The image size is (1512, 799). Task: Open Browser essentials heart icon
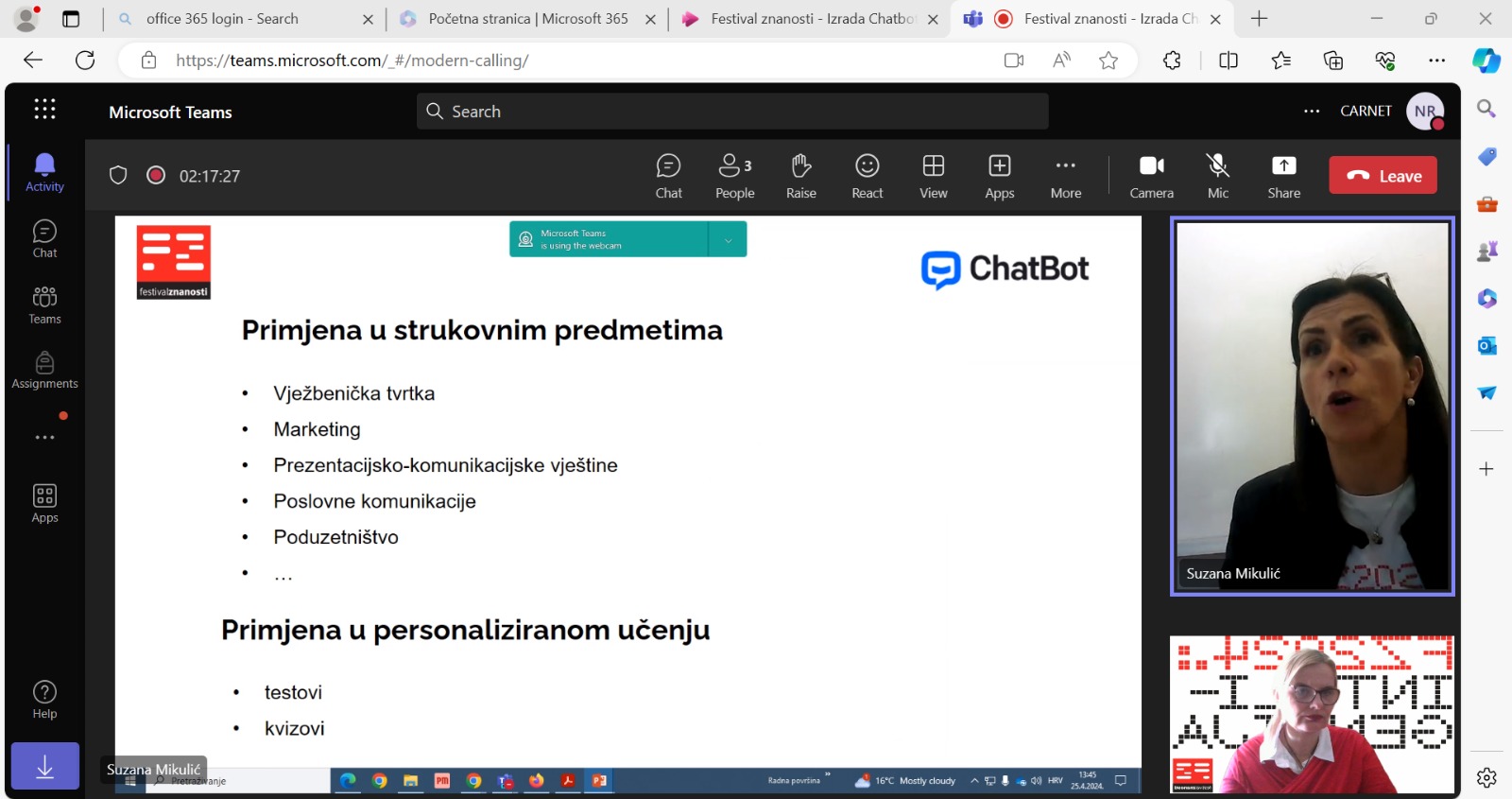click(1384, 61)
